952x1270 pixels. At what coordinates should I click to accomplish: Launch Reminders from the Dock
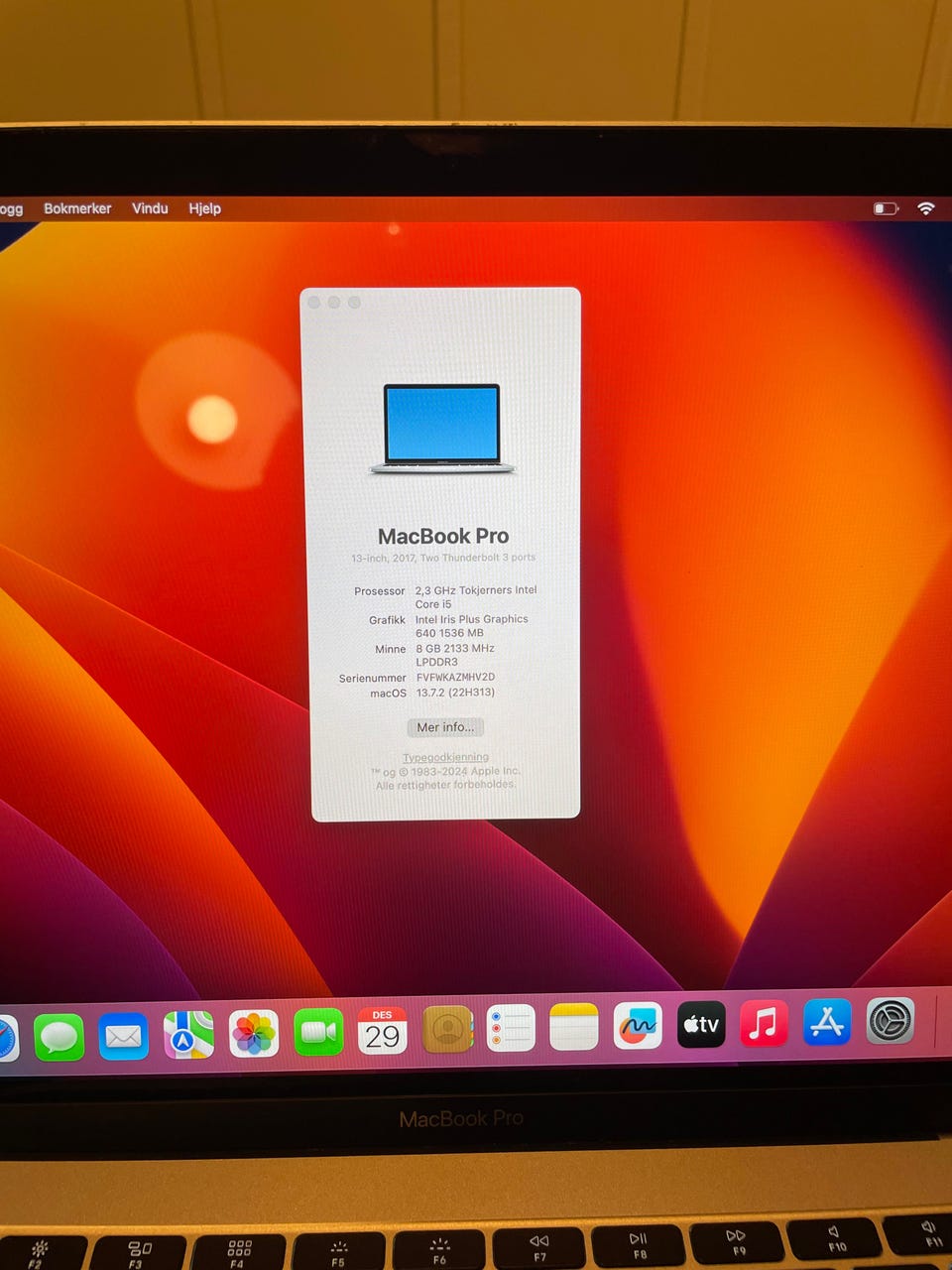coord(511,1029)
